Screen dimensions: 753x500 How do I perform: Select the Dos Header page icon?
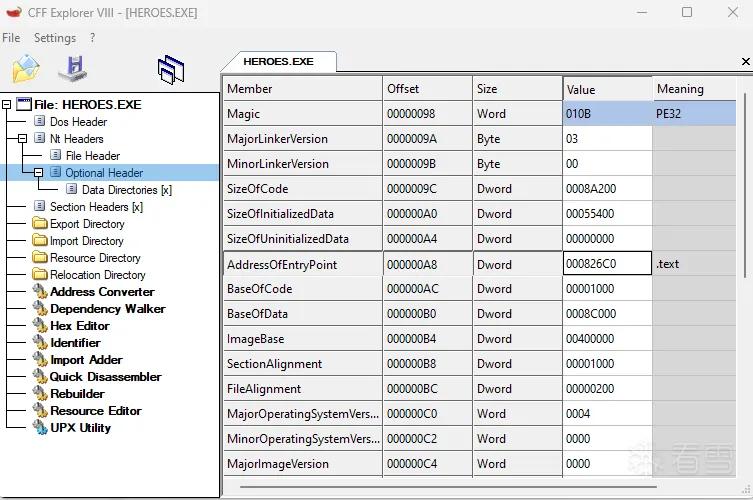tap(40, 121)
